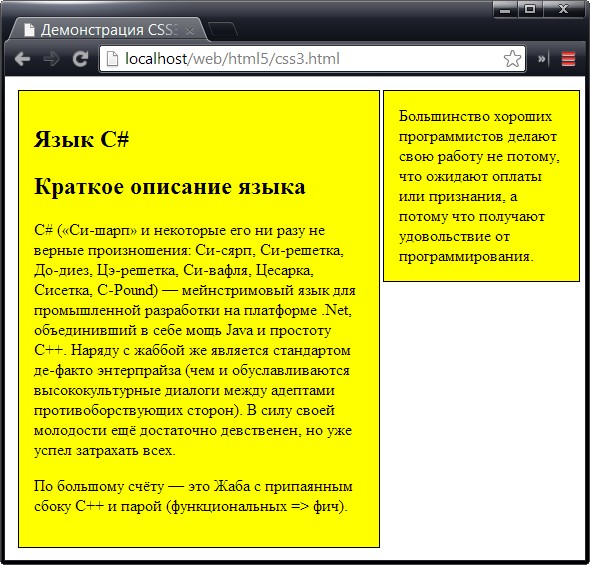The image size is (590, 565).
Task: Close the Демонстрация CSS3 tab
Action: pos(190,30)
